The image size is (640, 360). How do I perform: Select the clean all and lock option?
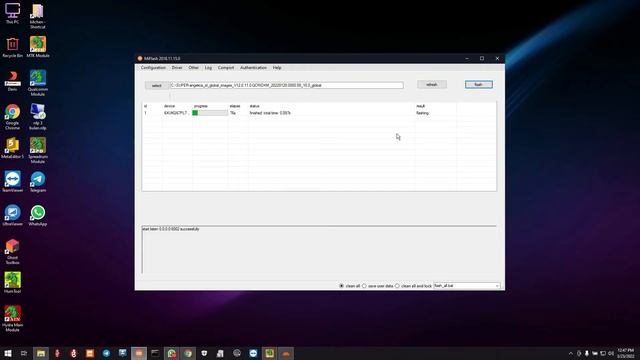click(x=397, y=286)
